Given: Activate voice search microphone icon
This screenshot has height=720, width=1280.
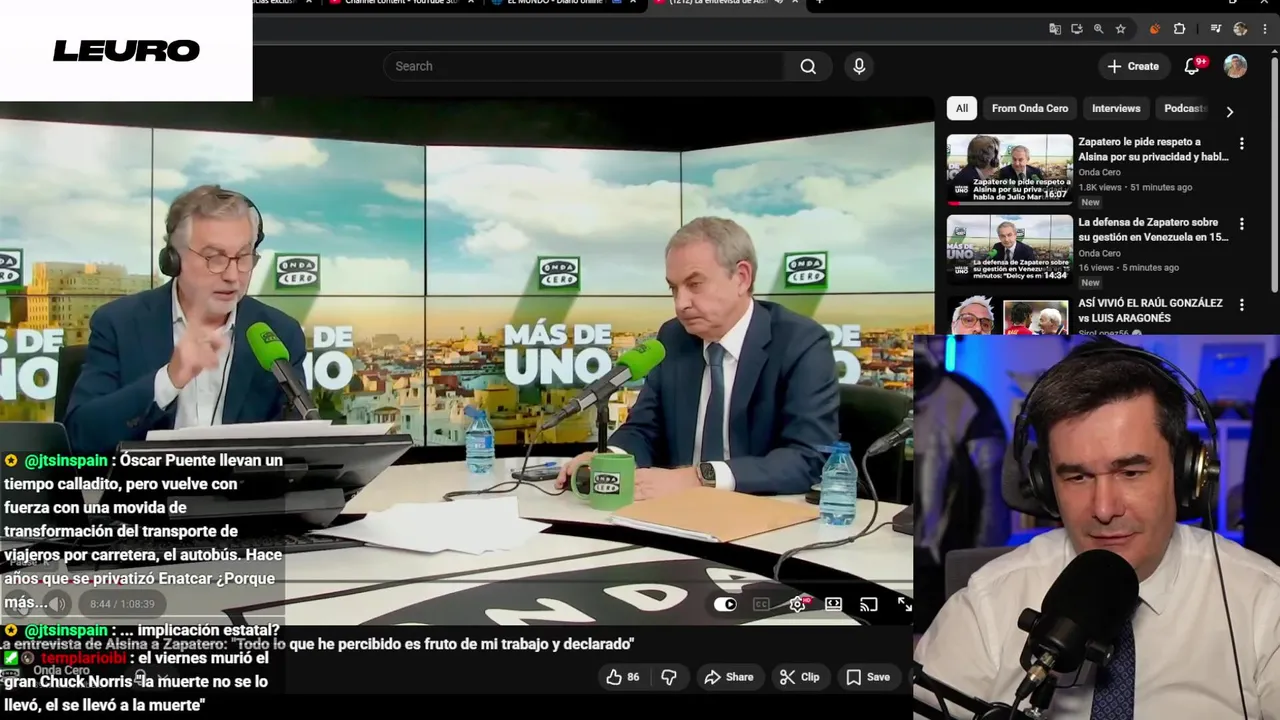Looking at the screenshot, I should (859, 66).
